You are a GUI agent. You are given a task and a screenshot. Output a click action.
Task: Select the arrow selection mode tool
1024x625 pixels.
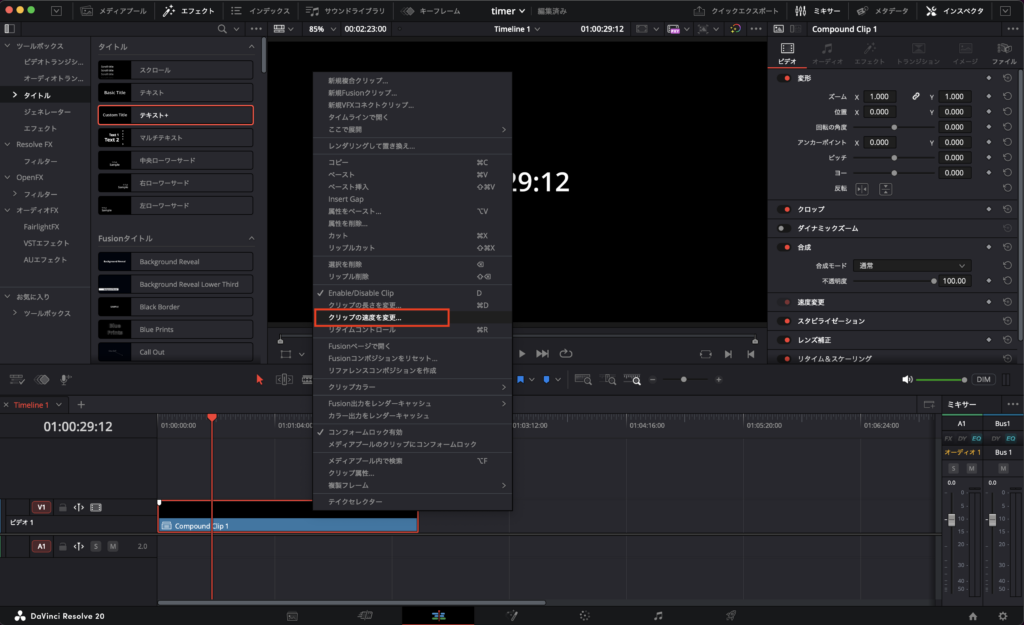(260, 379)
